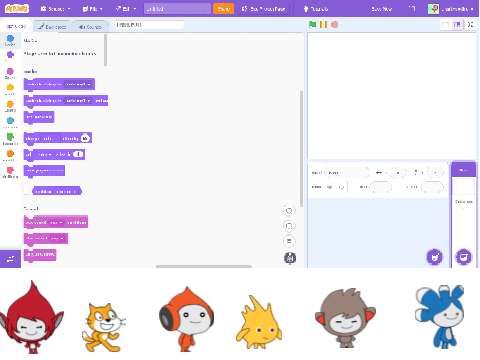Reset workspace zoom with equals icon
This screenshot has height=360, width=480.
[x=289, y=241]
